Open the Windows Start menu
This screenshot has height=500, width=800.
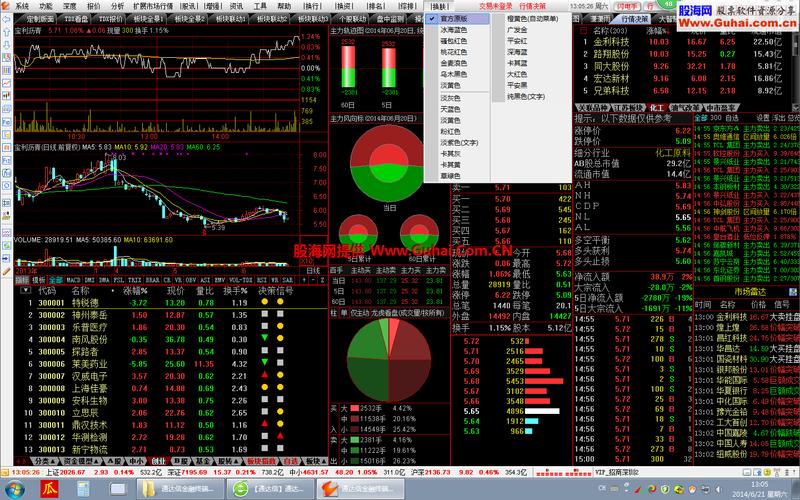coord(17,489)
